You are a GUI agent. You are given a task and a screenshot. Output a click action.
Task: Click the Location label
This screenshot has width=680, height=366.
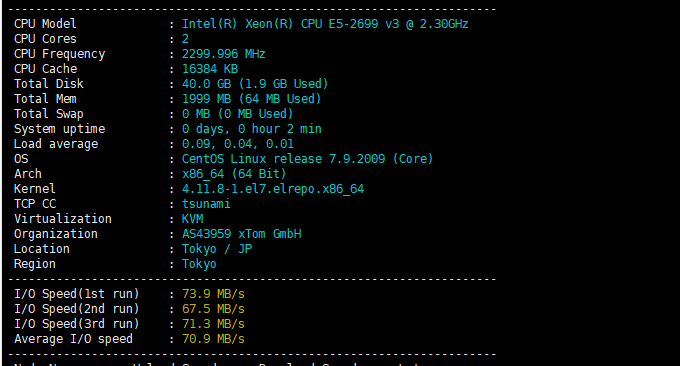click(x=42, y=249)
